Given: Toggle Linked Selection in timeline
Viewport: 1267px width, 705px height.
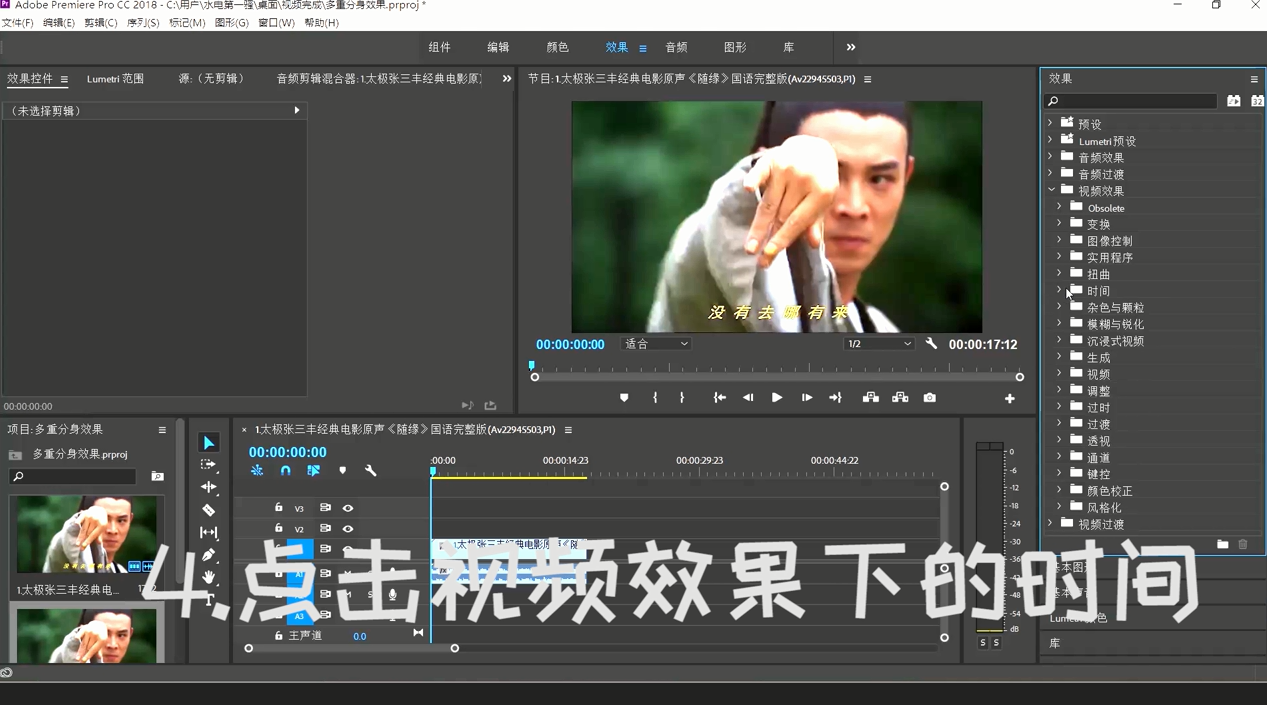Looking at the screenshot, I should (313, 470).
